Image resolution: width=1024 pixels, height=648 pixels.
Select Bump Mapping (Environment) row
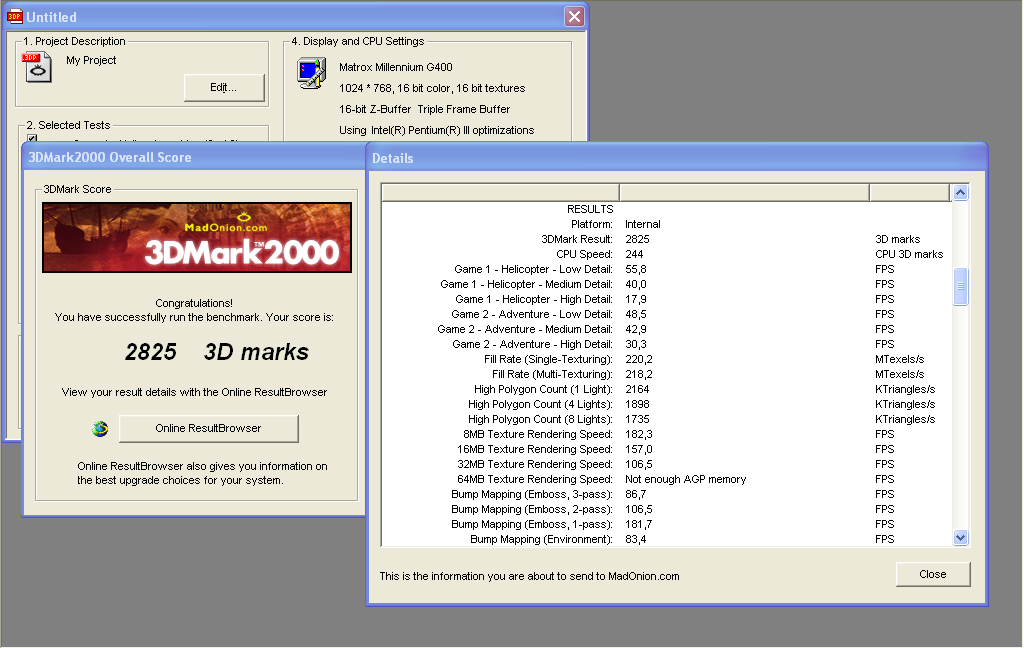pyautogui.click(x=666, y=540)
